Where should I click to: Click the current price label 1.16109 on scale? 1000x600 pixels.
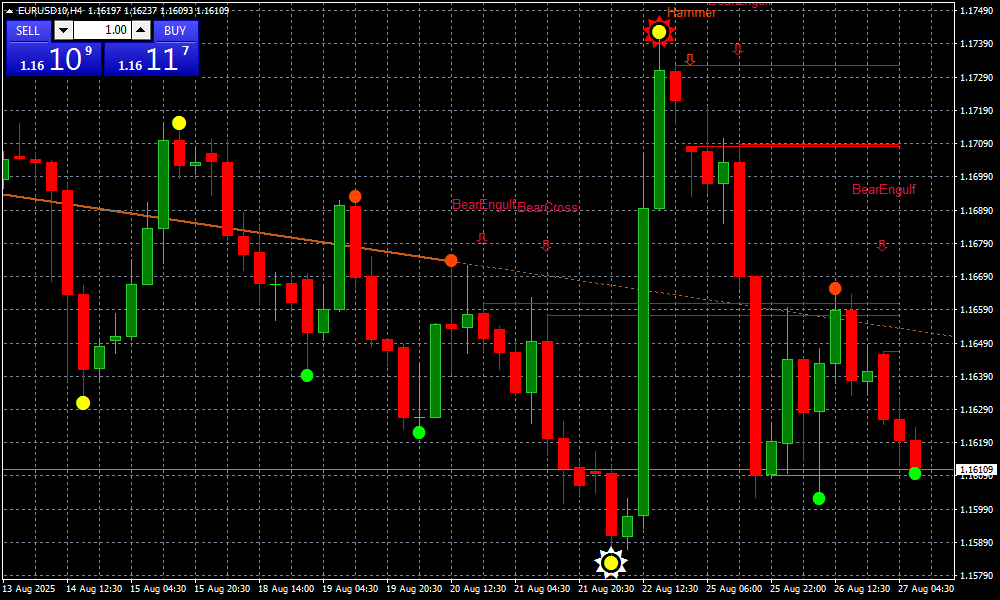[x=976, y=469]
